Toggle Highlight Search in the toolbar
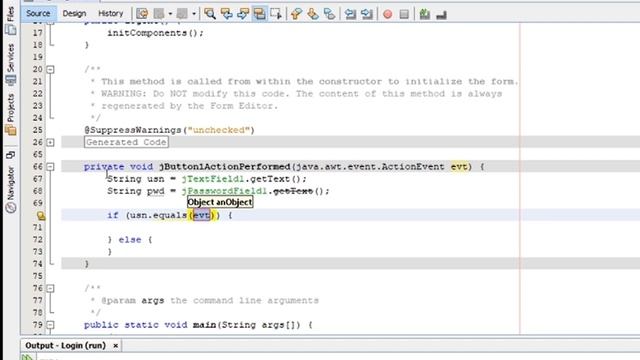 (259, 14)
